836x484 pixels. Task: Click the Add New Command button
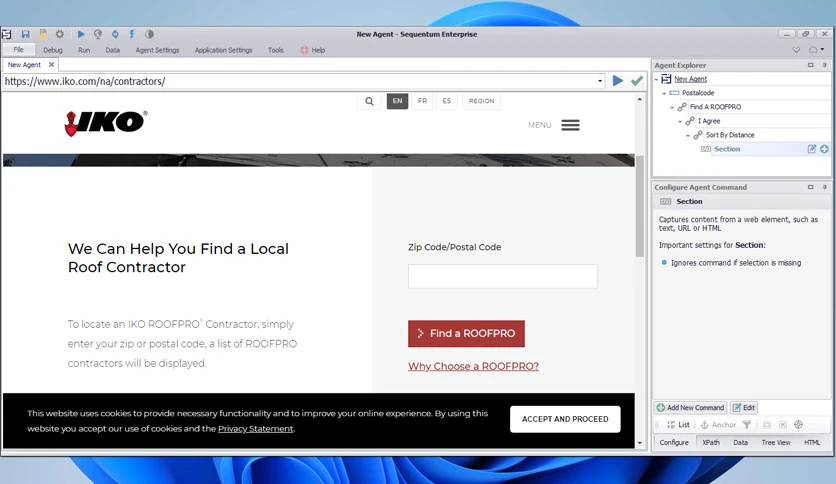pos(690,408)
